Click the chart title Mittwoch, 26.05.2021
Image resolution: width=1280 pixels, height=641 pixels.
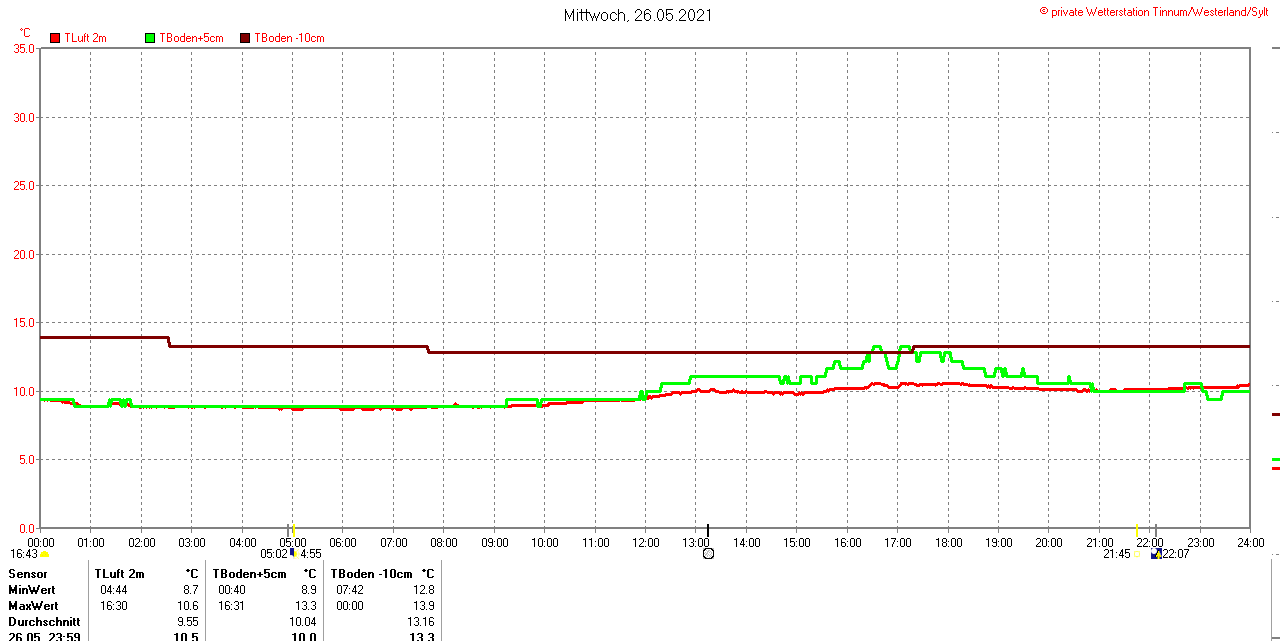(638, 15)
